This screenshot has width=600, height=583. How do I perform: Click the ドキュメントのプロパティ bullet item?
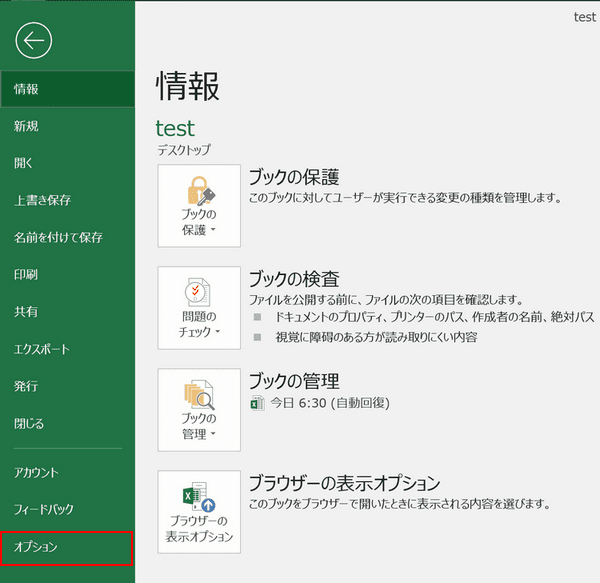pyautogui.click(x=435, y=317)
